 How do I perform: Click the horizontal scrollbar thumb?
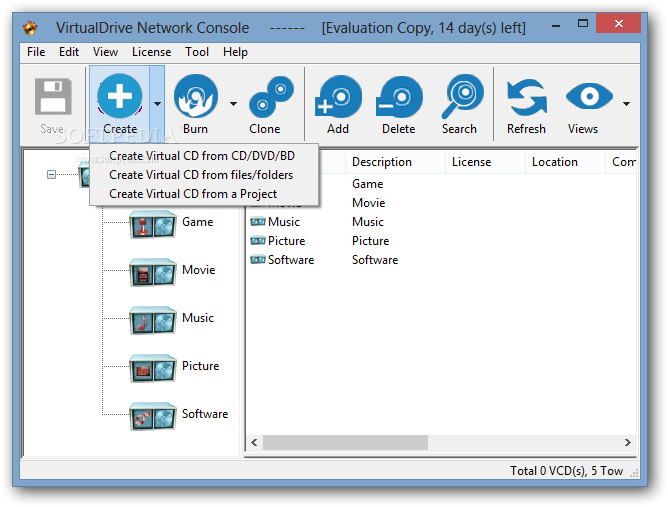tap(345, 442)
